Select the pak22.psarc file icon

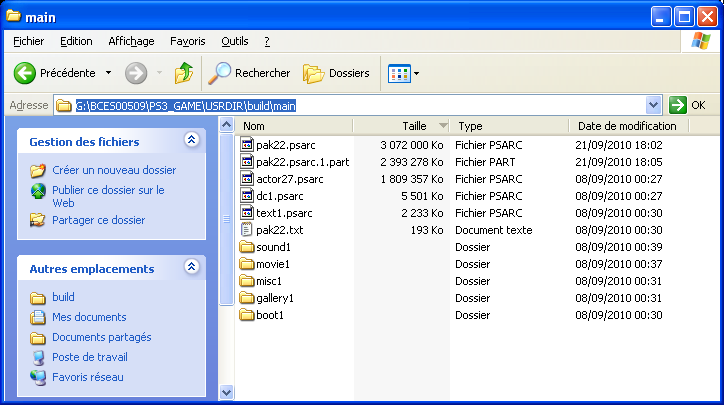point(248,145)
